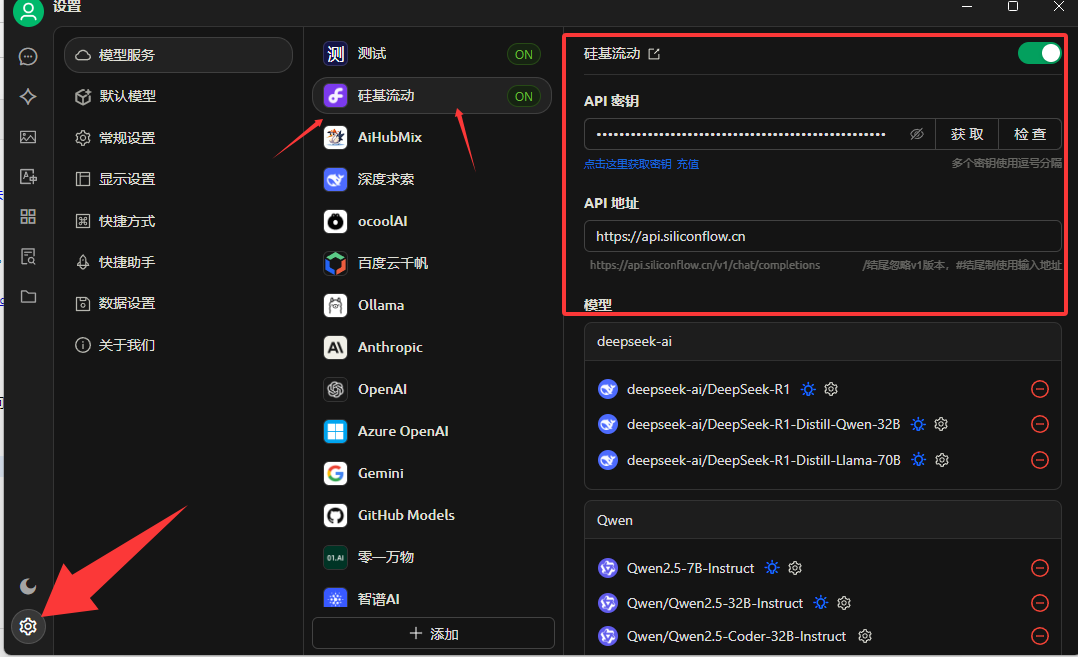This screenshot has height=657, width=1078.
Task: Select 快捷助手 settings section
Action: (x=179, y=262)
